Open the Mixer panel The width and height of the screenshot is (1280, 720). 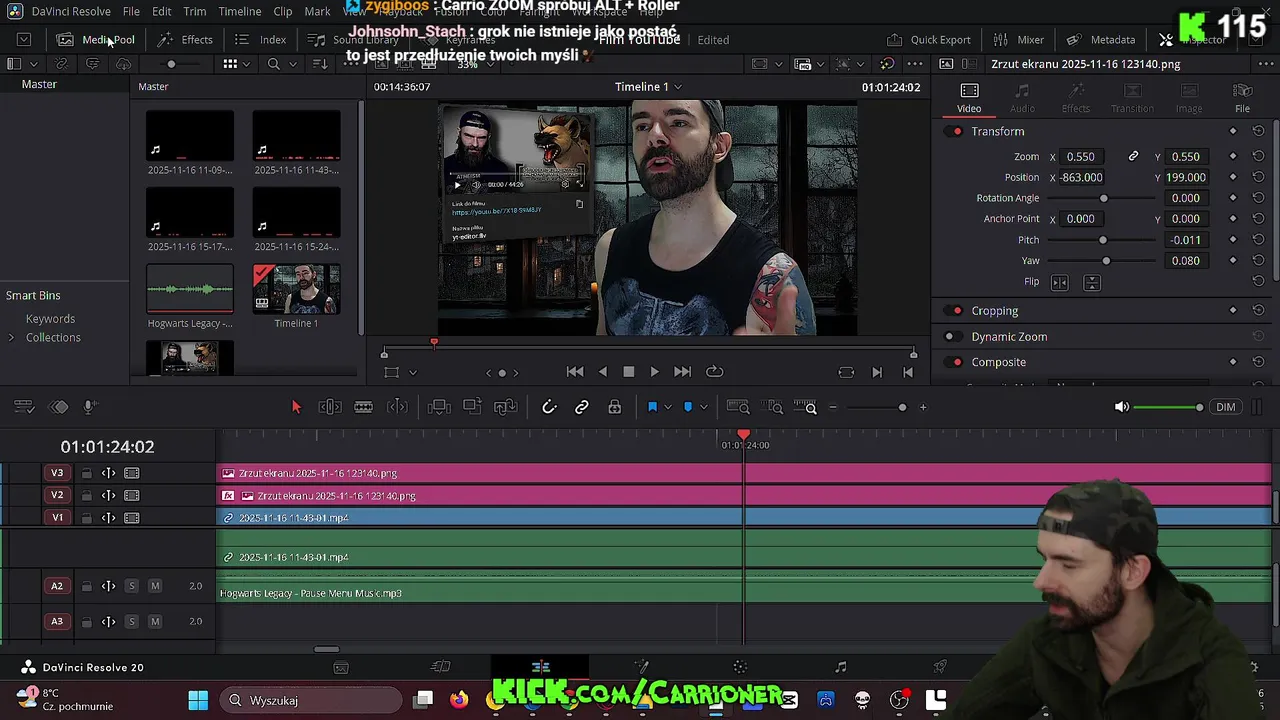(1019, 40)
